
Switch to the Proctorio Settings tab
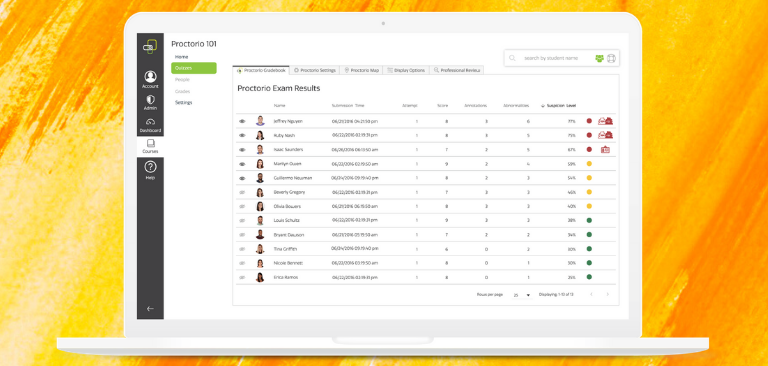(315, 71)
